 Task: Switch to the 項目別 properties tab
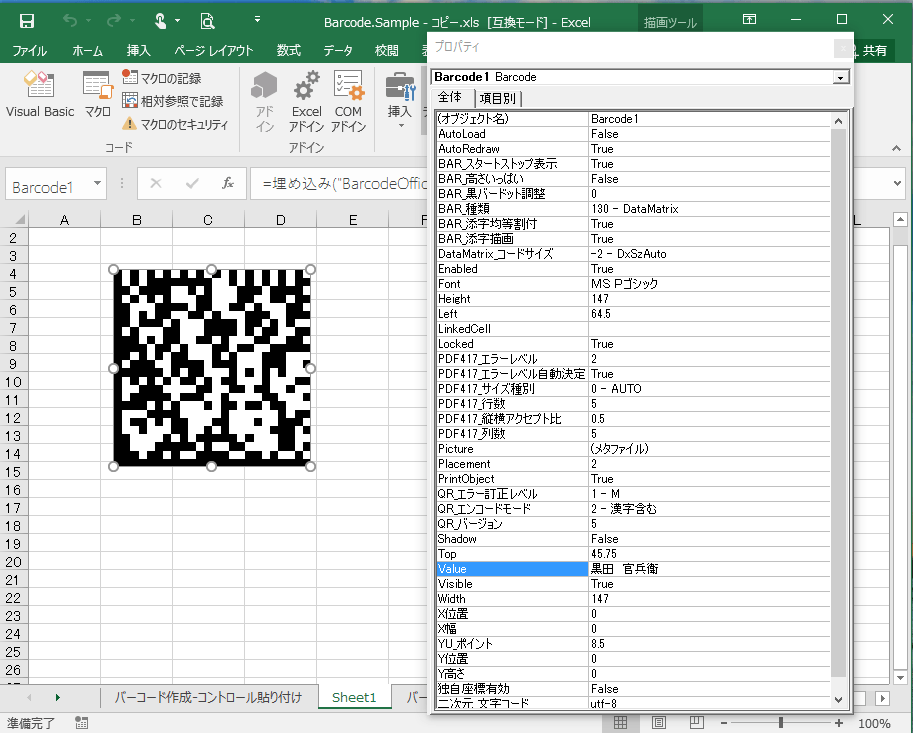pos(497,98)
